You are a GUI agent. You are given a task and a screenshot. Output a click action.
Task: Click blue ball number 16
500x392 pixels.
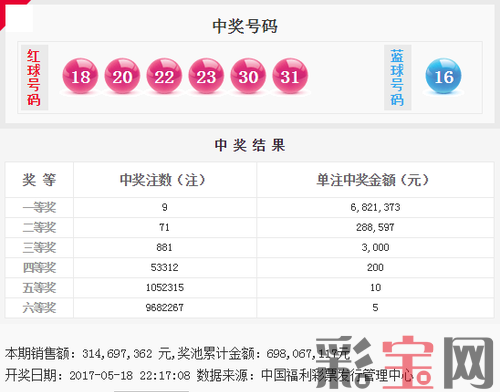[x=444, y=76]
